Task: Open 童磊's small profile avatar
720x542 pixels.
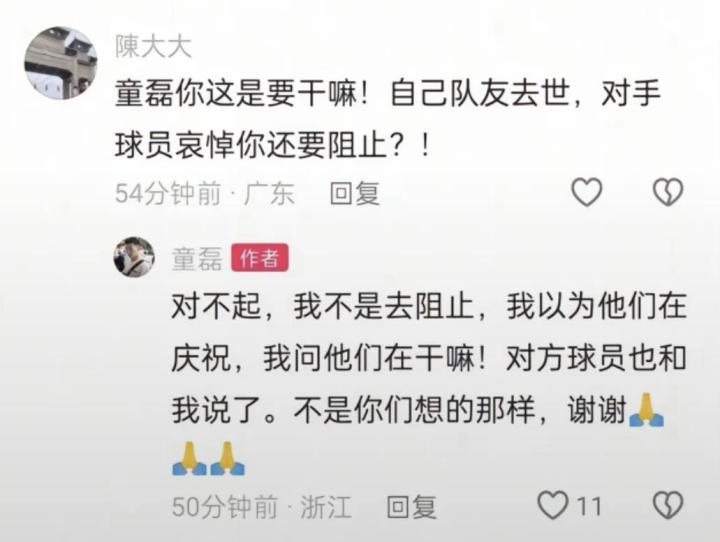Action: 134,257
